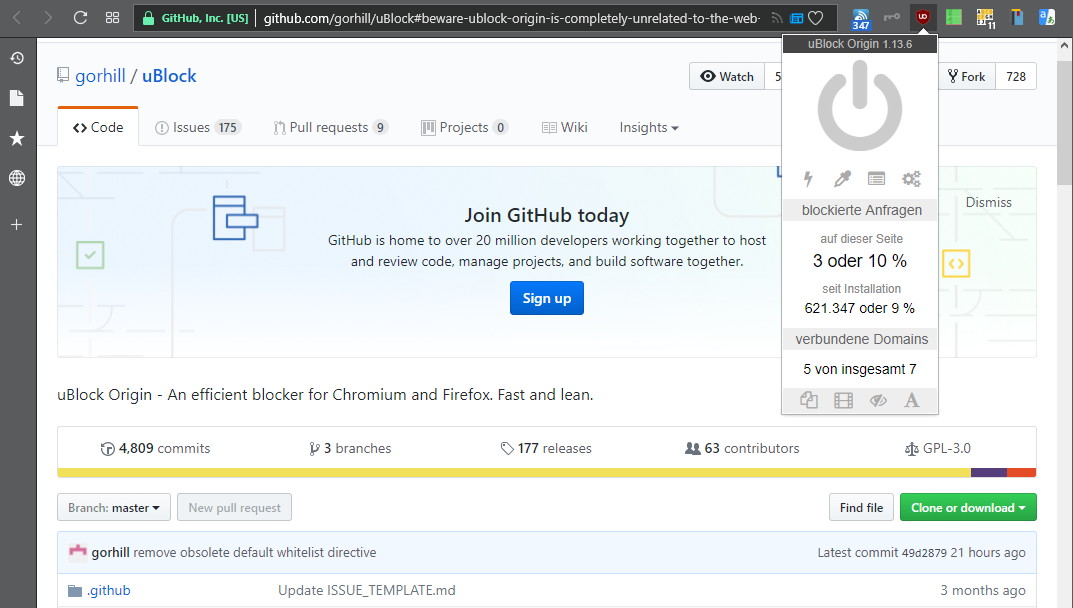Open the .github folder
The width and height of the screenshot is (1073, 608).
pos(109,590)
